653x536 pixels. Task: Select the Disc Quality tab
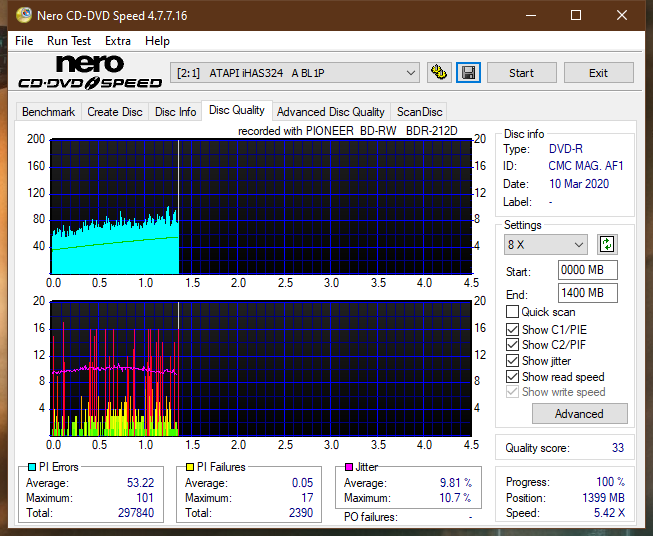[x=237, y=110]
